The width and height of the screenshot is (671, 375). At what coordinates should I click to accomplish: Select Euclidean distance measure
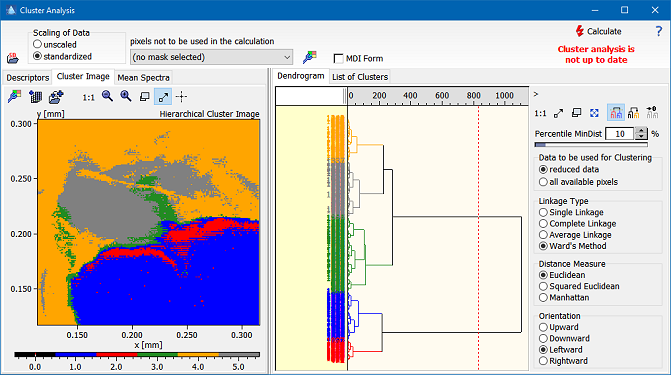[562, 275]
